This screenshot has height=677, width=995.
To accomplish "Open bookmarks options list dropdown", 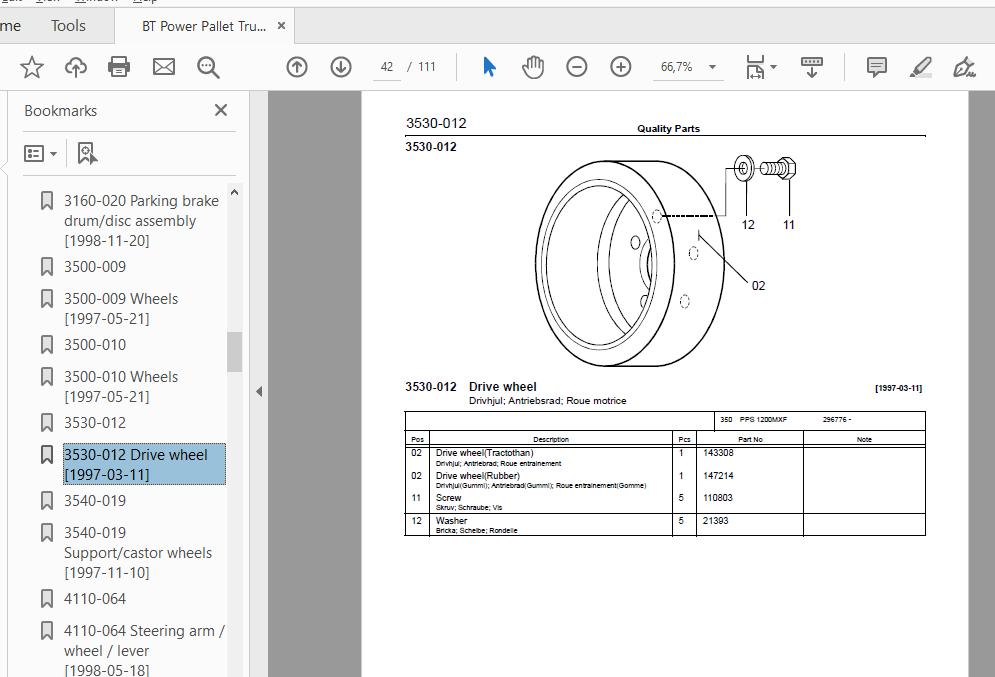I will pyautogui.click(x=41, y=154).
